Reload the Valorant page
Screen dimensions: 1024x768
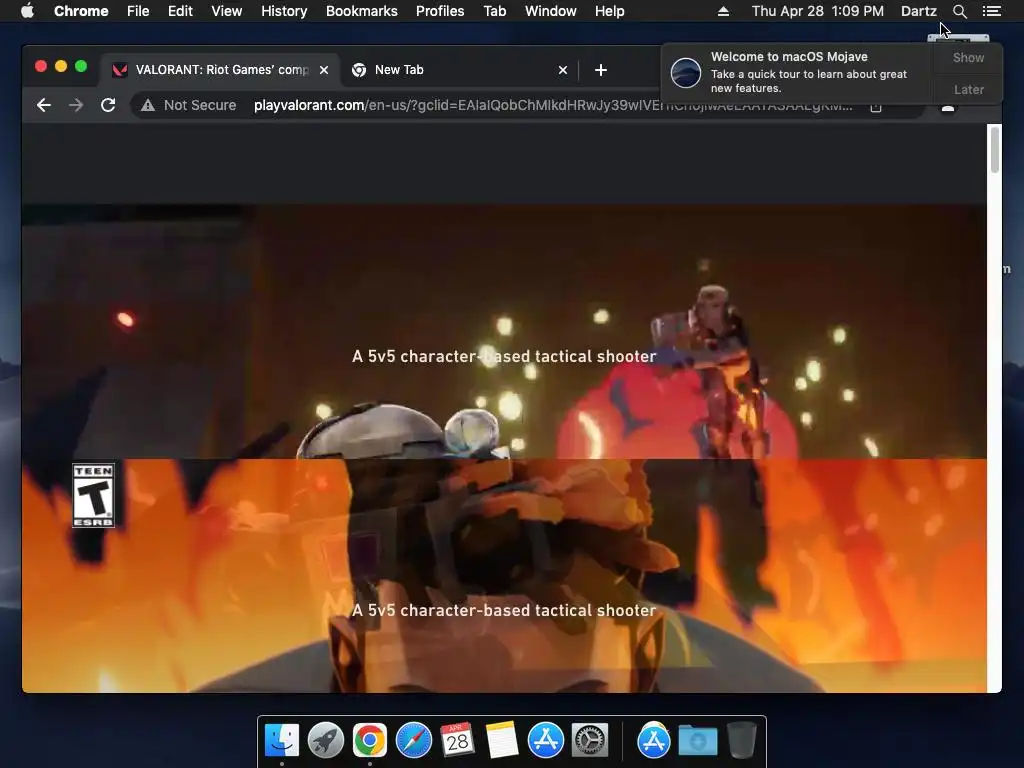pyautogui.click(x=108, y=105)
